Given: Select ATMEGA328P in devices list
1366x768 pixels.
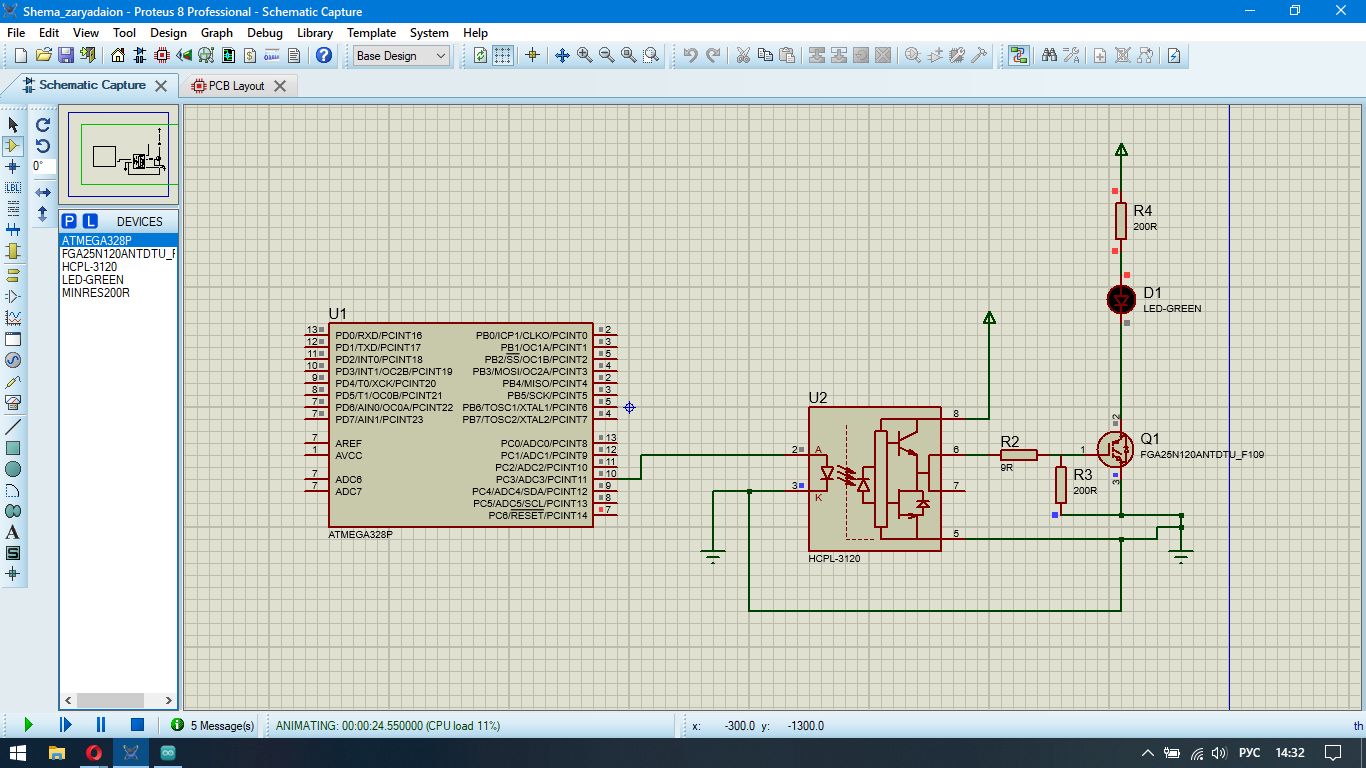Looking at the screenshot, I should point(118,241).
